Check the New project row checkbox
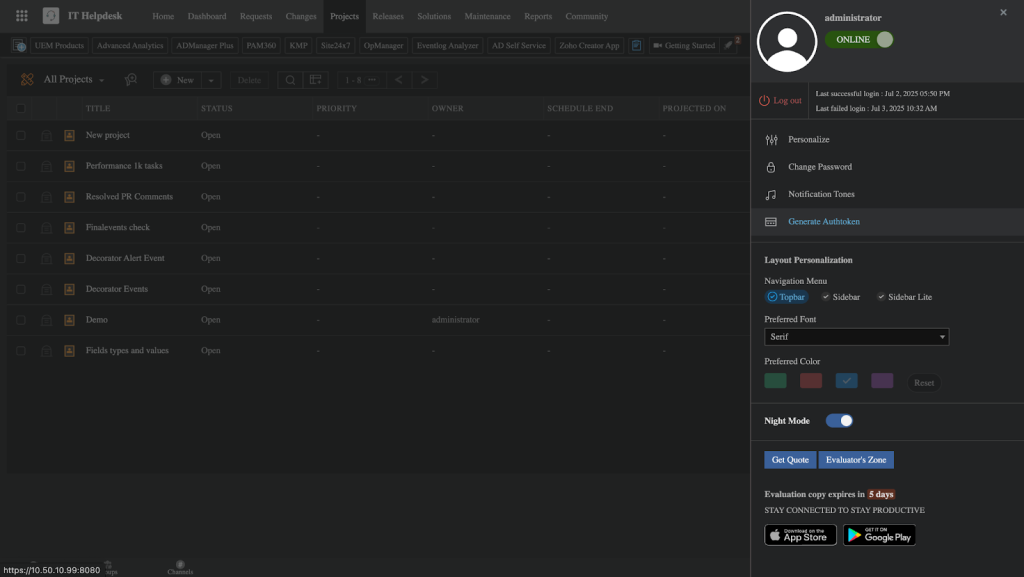Screen dimensions: 1024x577 (21, 135)
